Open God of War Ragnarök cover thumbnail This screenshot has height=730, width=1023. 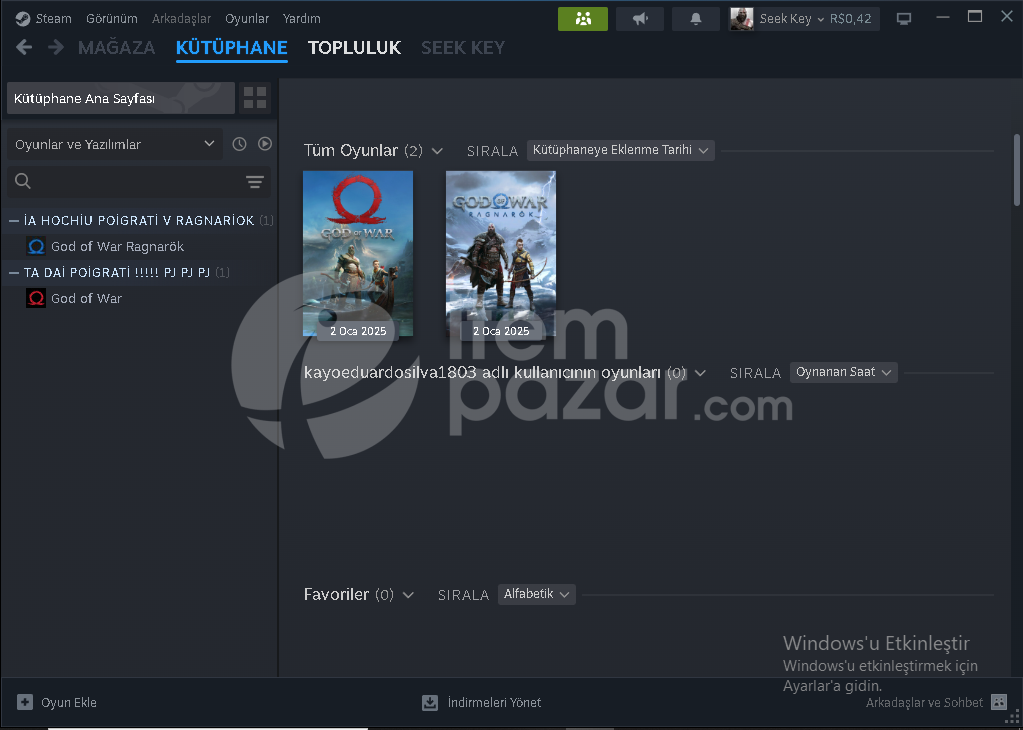500,254
